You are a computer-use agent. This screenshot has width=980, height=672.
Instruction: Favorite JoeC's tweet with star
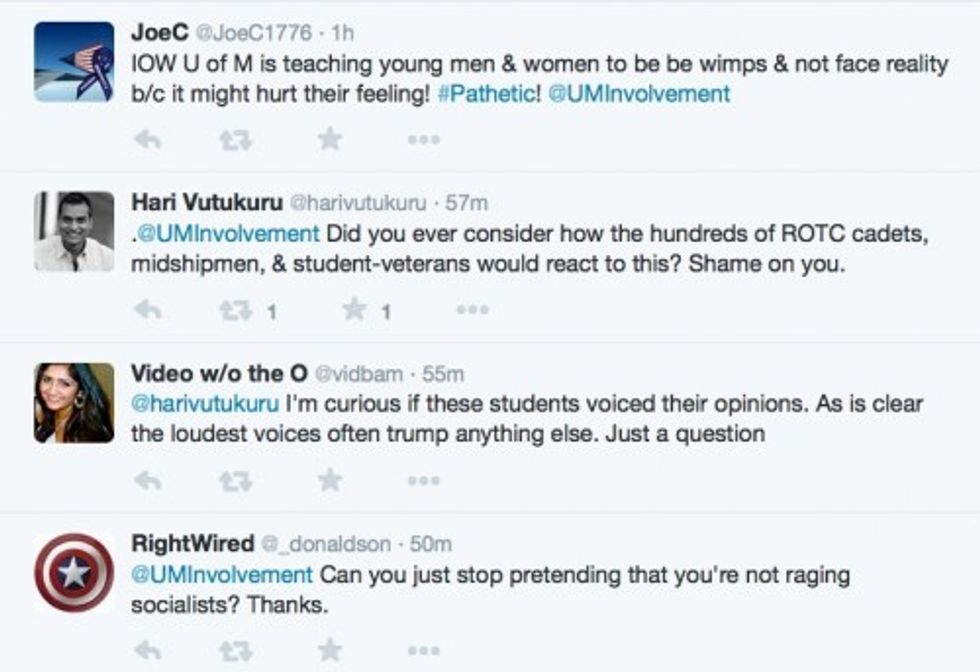pos(329,140)
